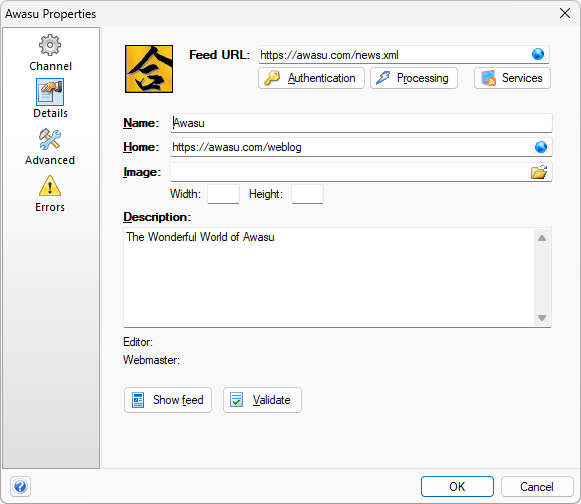The width and height of the screenshot is (581, 504).
Task: Open home page via globe icon
Action: [x=541, y=147]
